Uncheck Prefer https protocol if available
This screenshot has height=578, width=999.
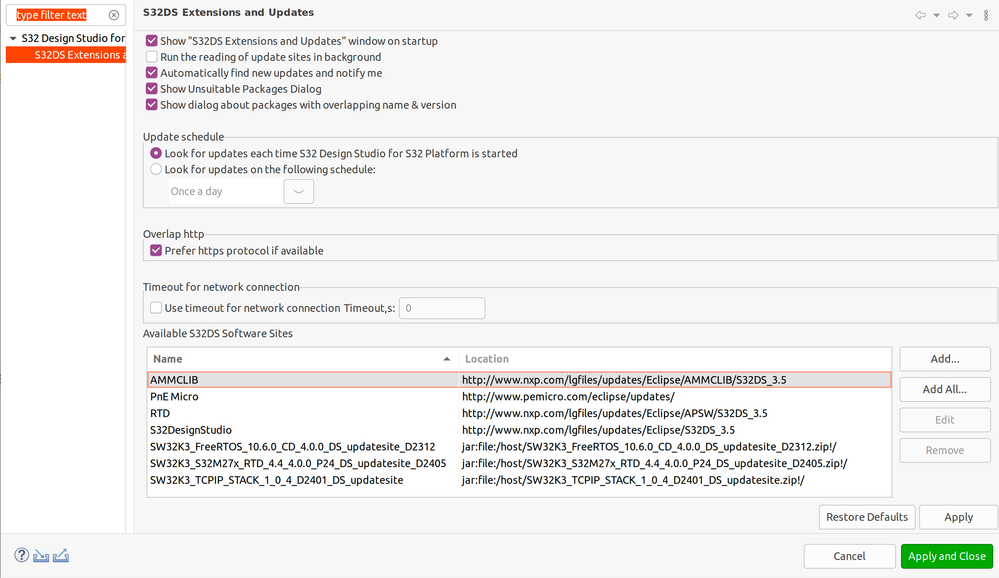tap(156, 251)
